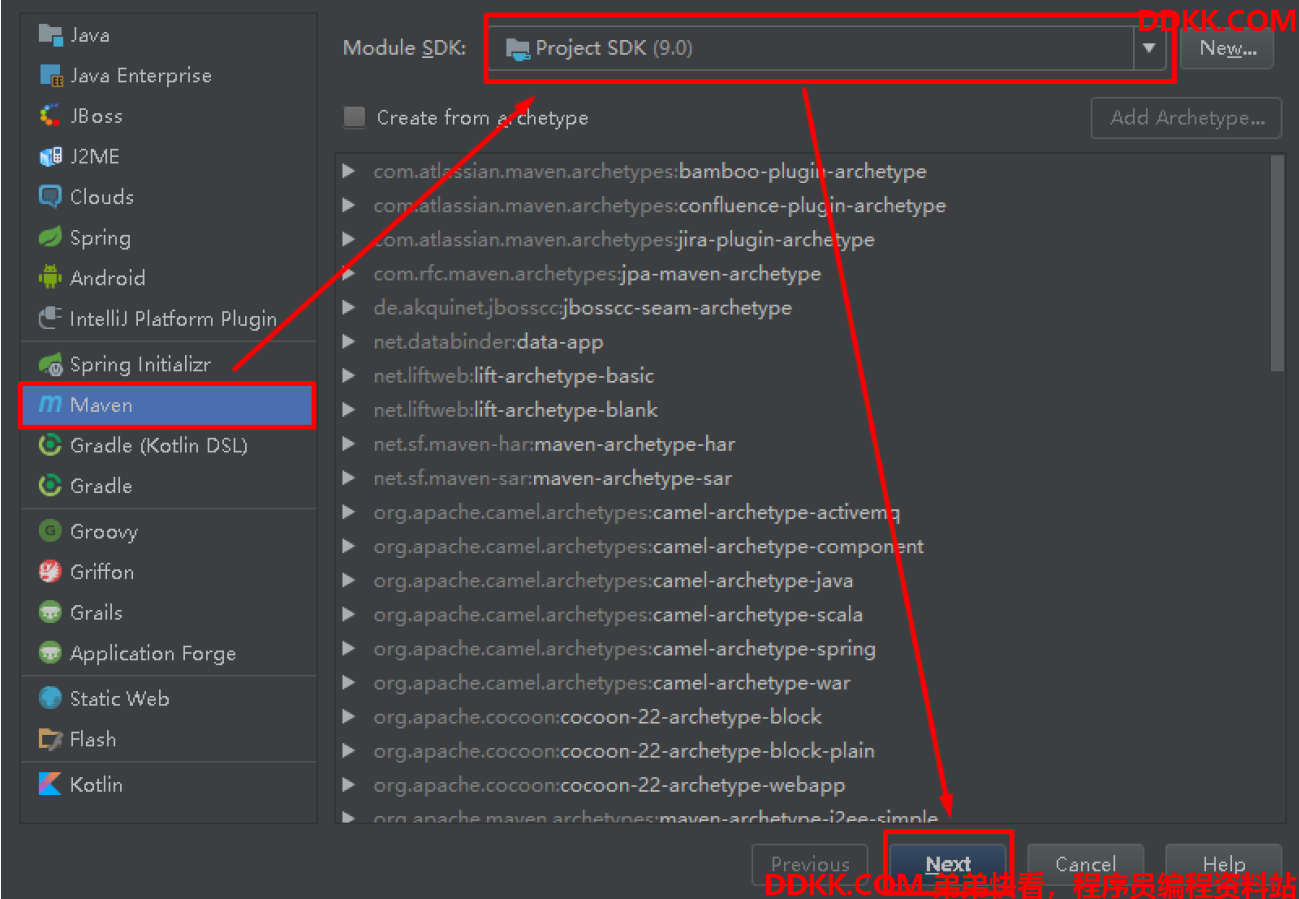Click the Previous button
This screenshot has width=1299, height=899.
[x=810, y=865]
